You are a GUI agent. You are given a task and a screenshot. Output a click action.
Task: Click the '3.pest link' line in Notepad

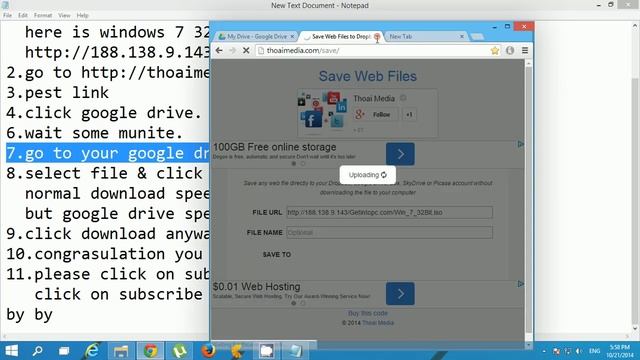click(58, 93)
